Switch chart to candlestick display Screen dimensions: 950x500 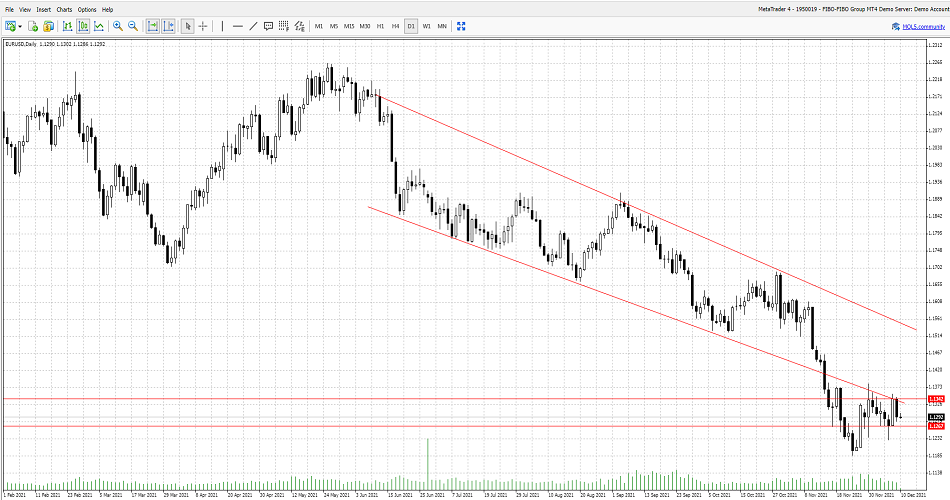click(x=83, y=26)
